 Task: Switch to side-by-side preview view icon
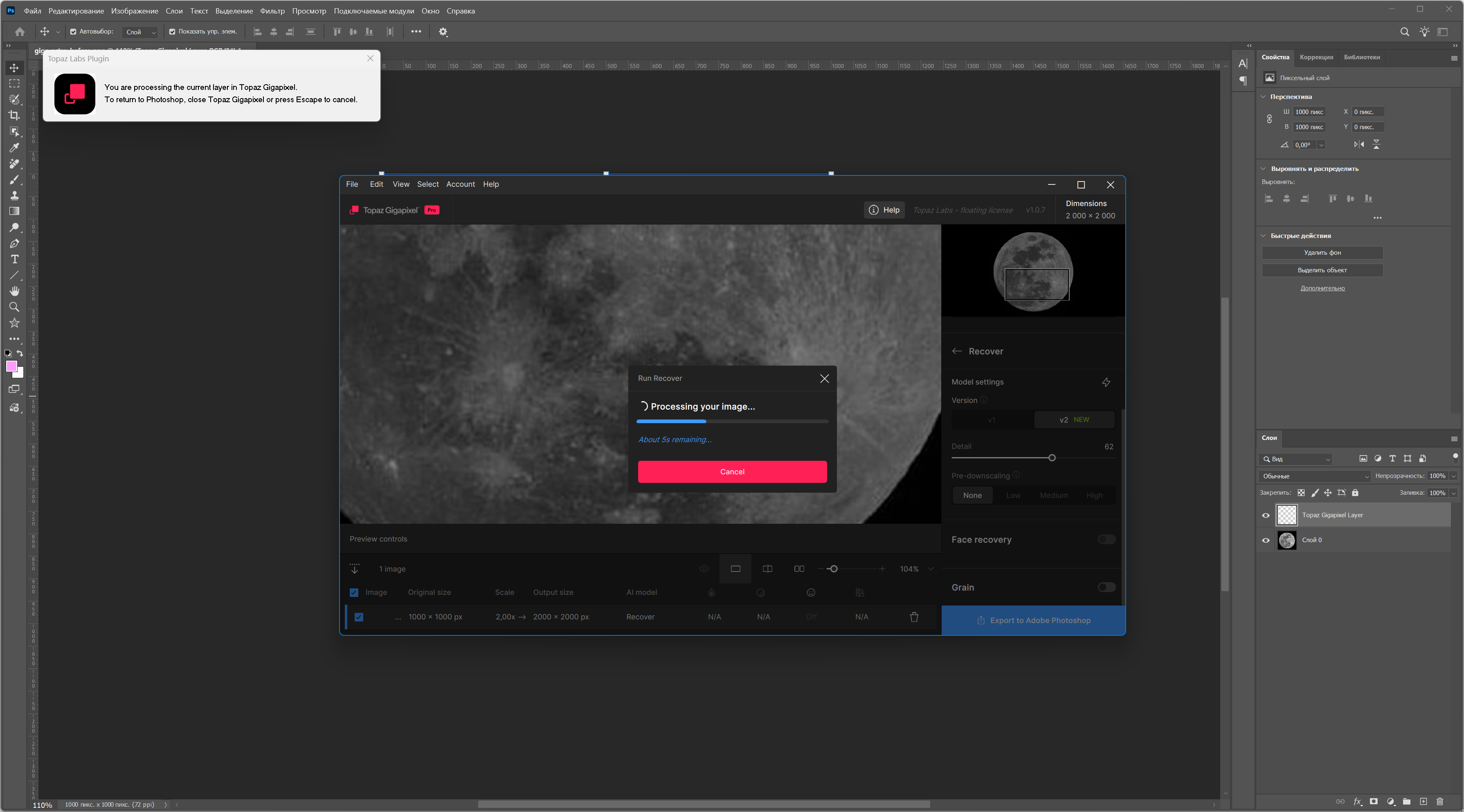[798, 569]
